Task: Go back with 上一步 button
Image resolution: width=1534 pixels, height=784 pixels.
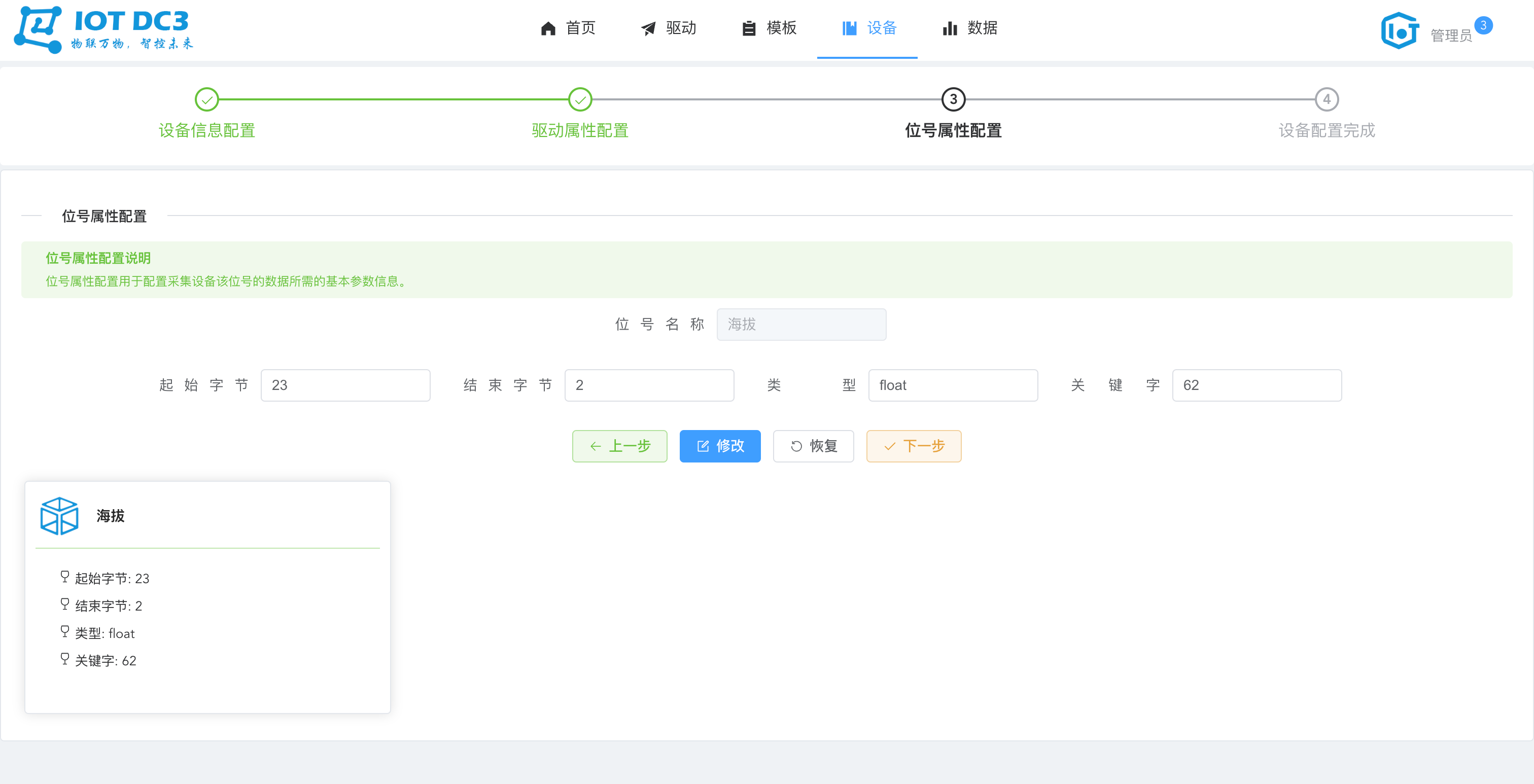Action: (x=619, y=446)
